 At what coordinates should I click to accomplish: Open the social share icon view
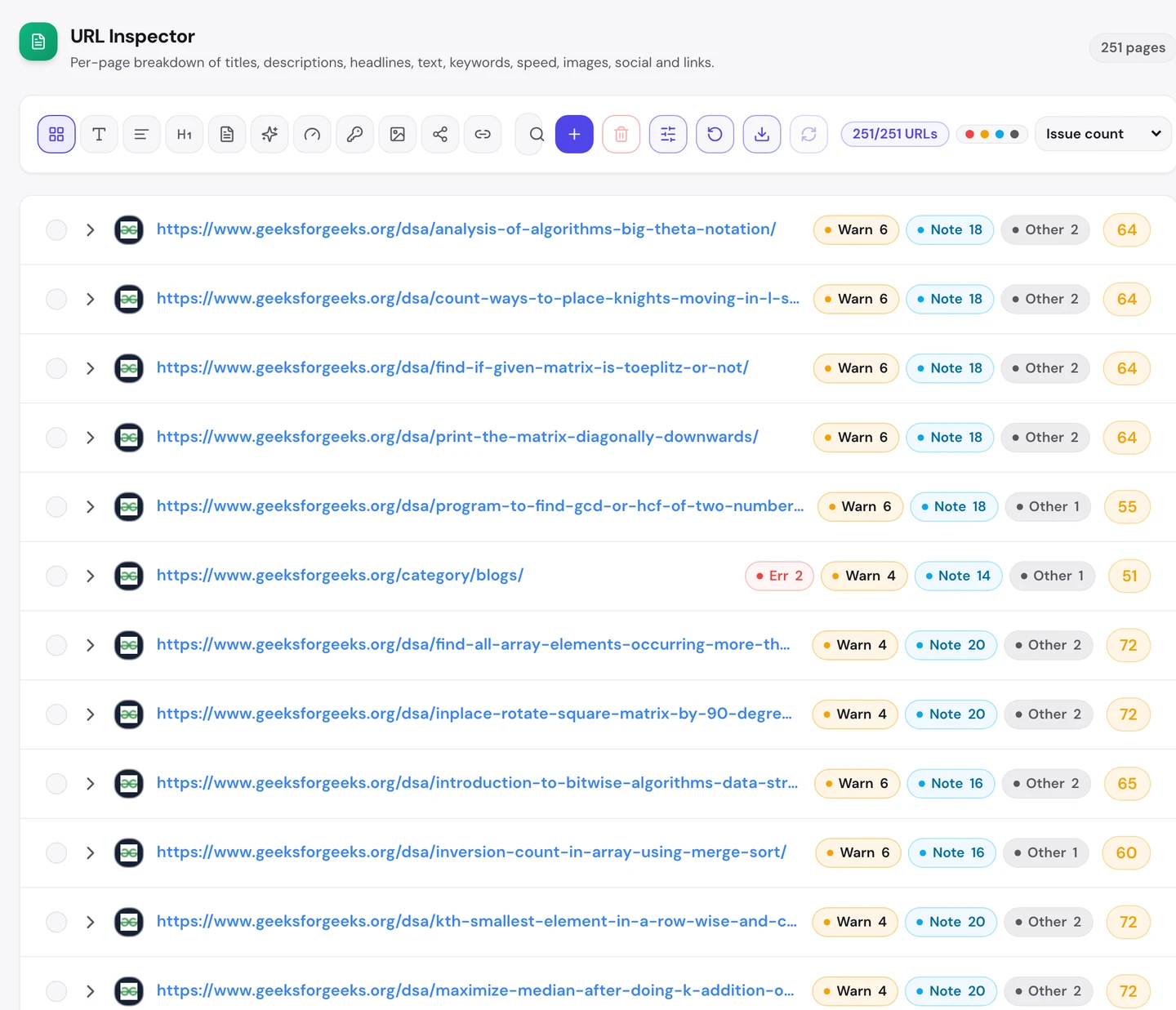click(440, 134)
